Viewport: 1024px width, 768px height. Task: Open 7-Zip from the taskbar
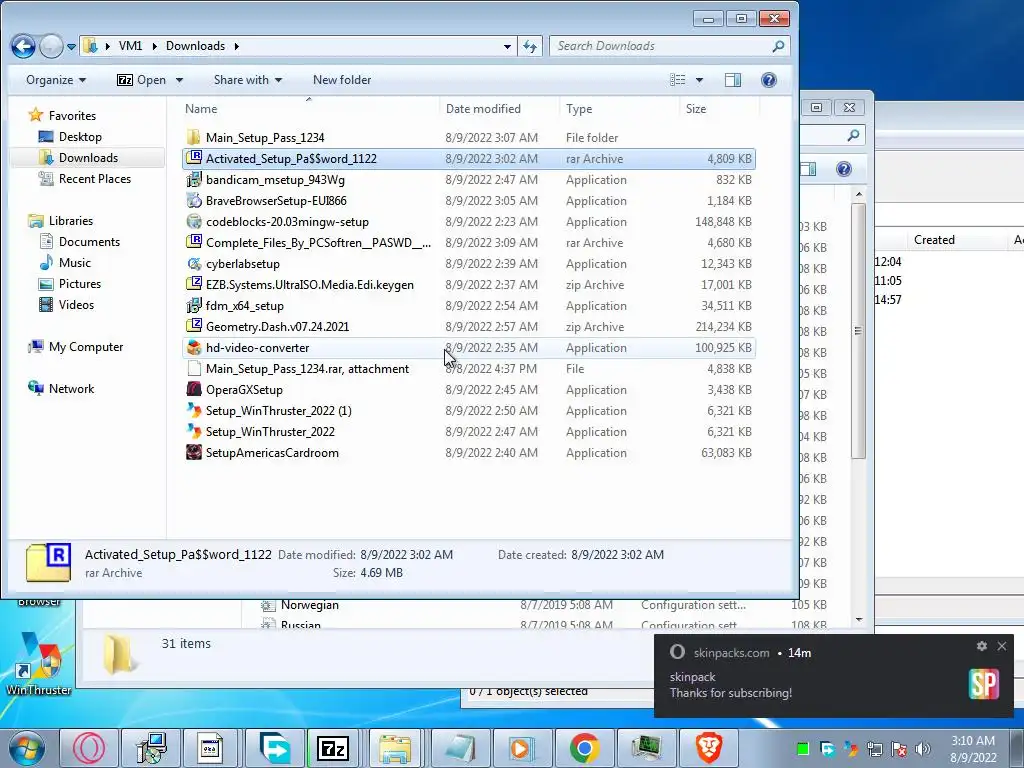click(332, 748)
